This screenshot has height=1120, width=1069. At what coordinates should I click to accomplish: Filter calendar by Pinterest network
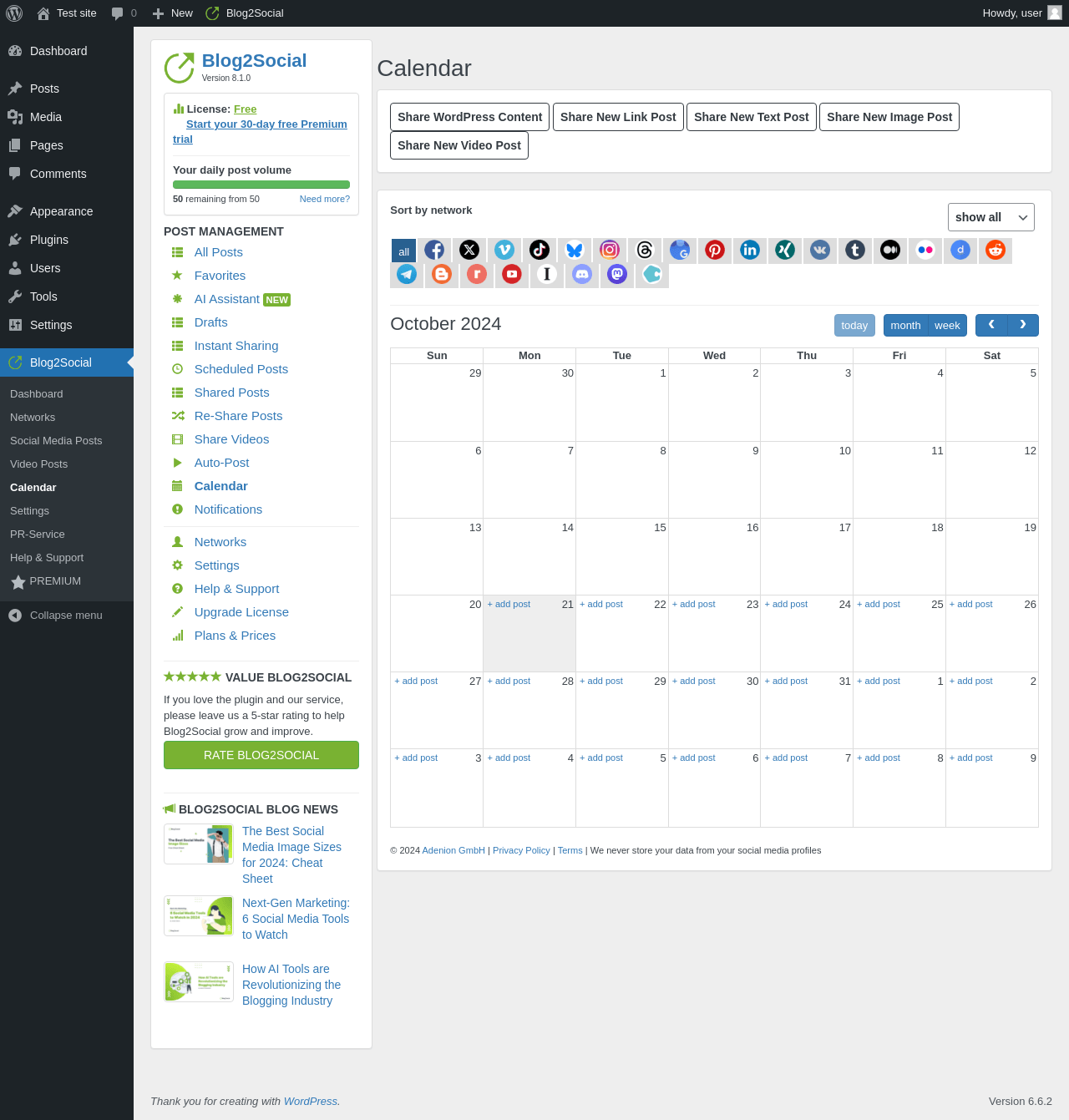(715, 250)
